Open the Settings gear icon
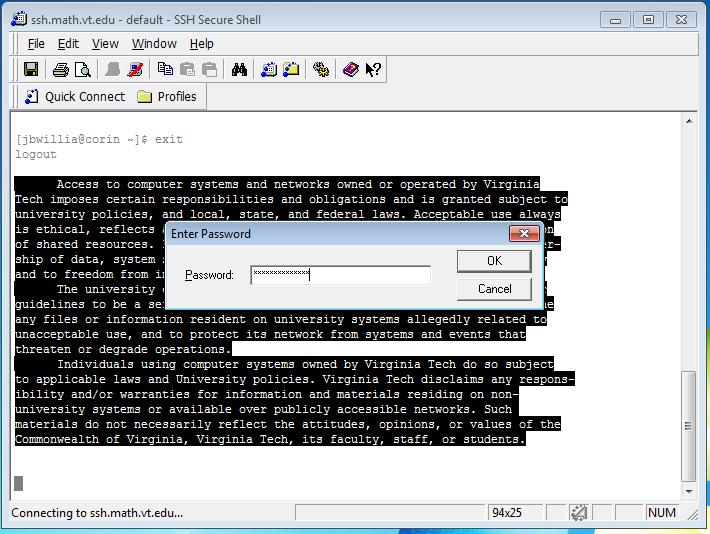Image resolution: width=710 pixels, height=534 pixels. (321, 69)
